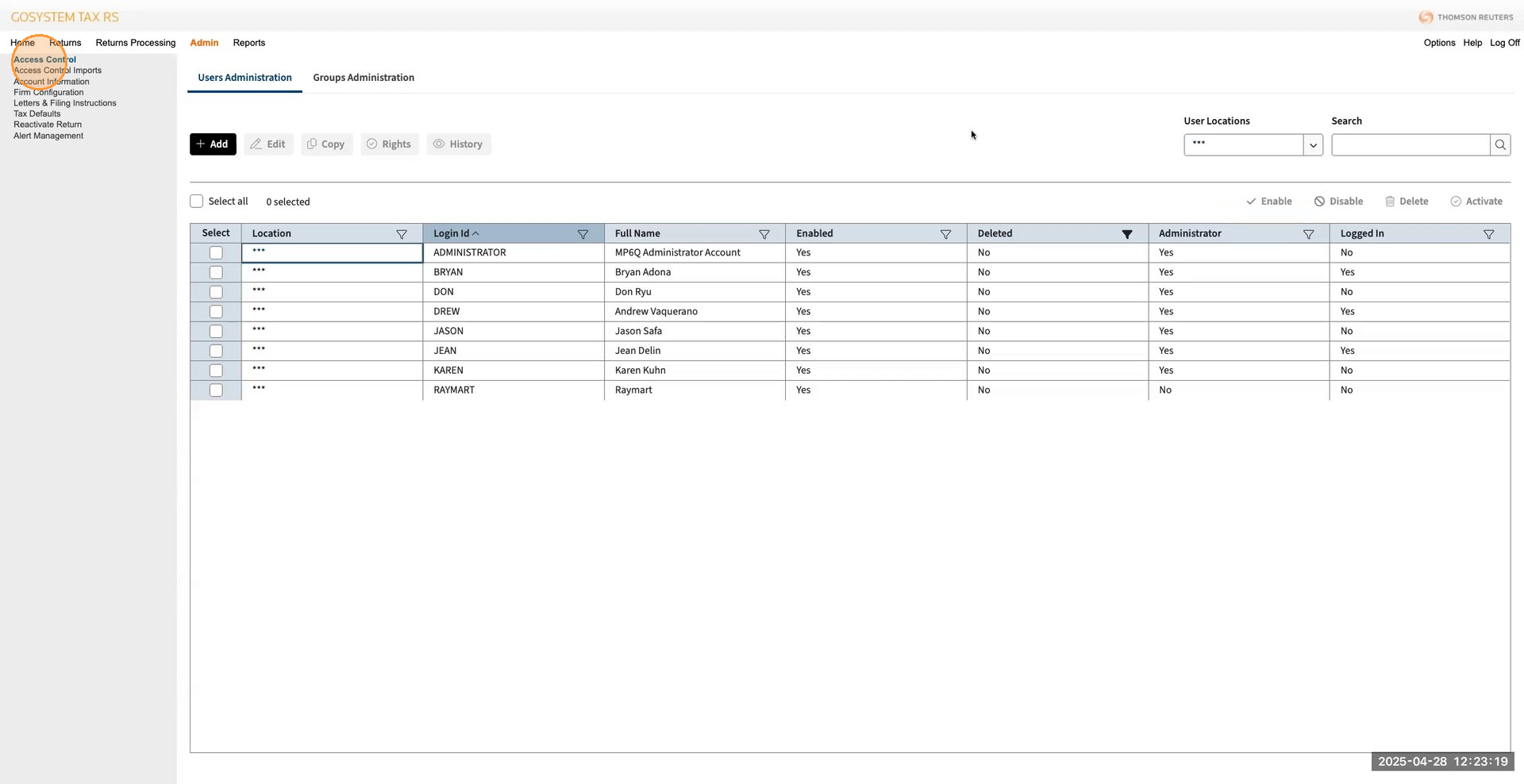Click the Enable users action
This screenshot has width=1524, height=784.
point(1269,202)
